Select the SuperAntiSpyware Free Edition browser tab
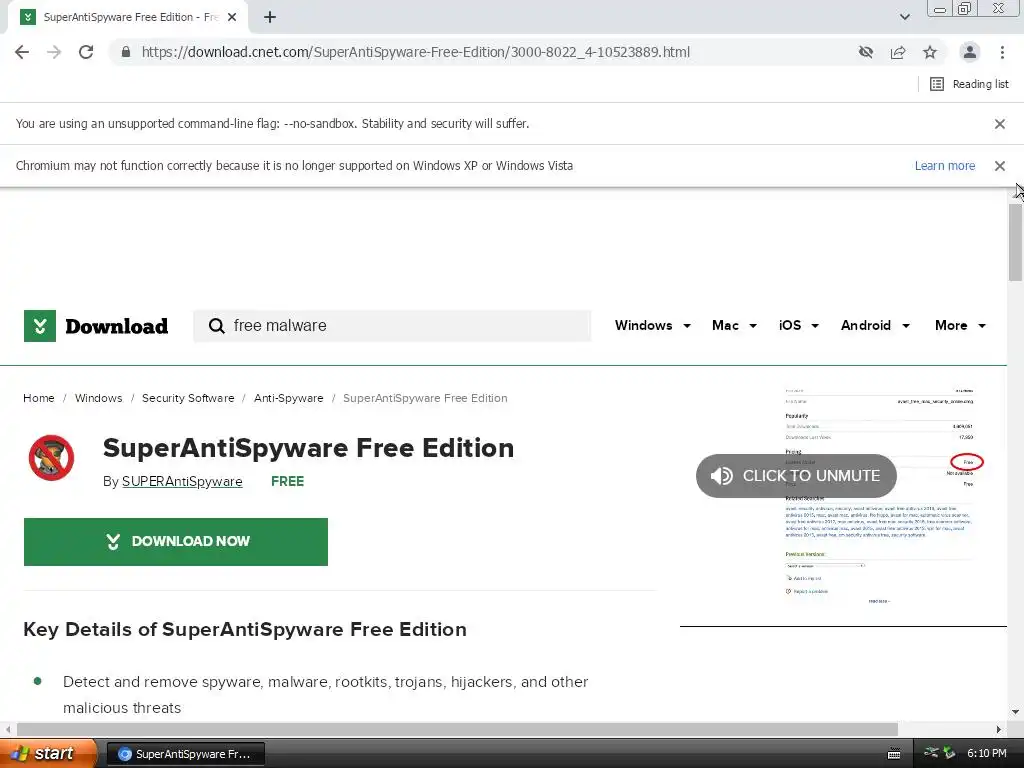Viewport: 1024px width, 768px height. pyautogui.click(x=128, y=18)
